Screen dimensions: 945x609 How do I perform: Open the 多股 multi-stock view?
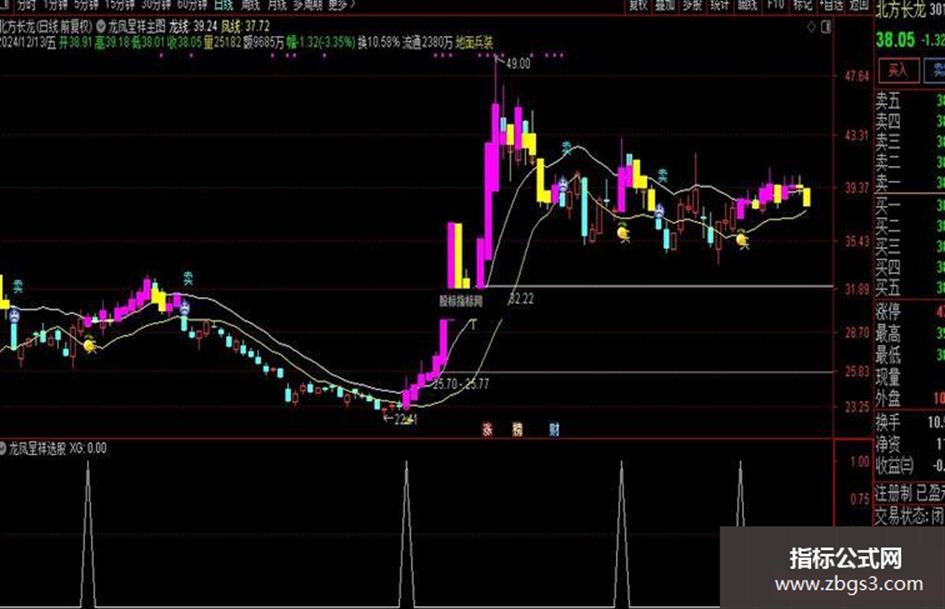(692, 5)
